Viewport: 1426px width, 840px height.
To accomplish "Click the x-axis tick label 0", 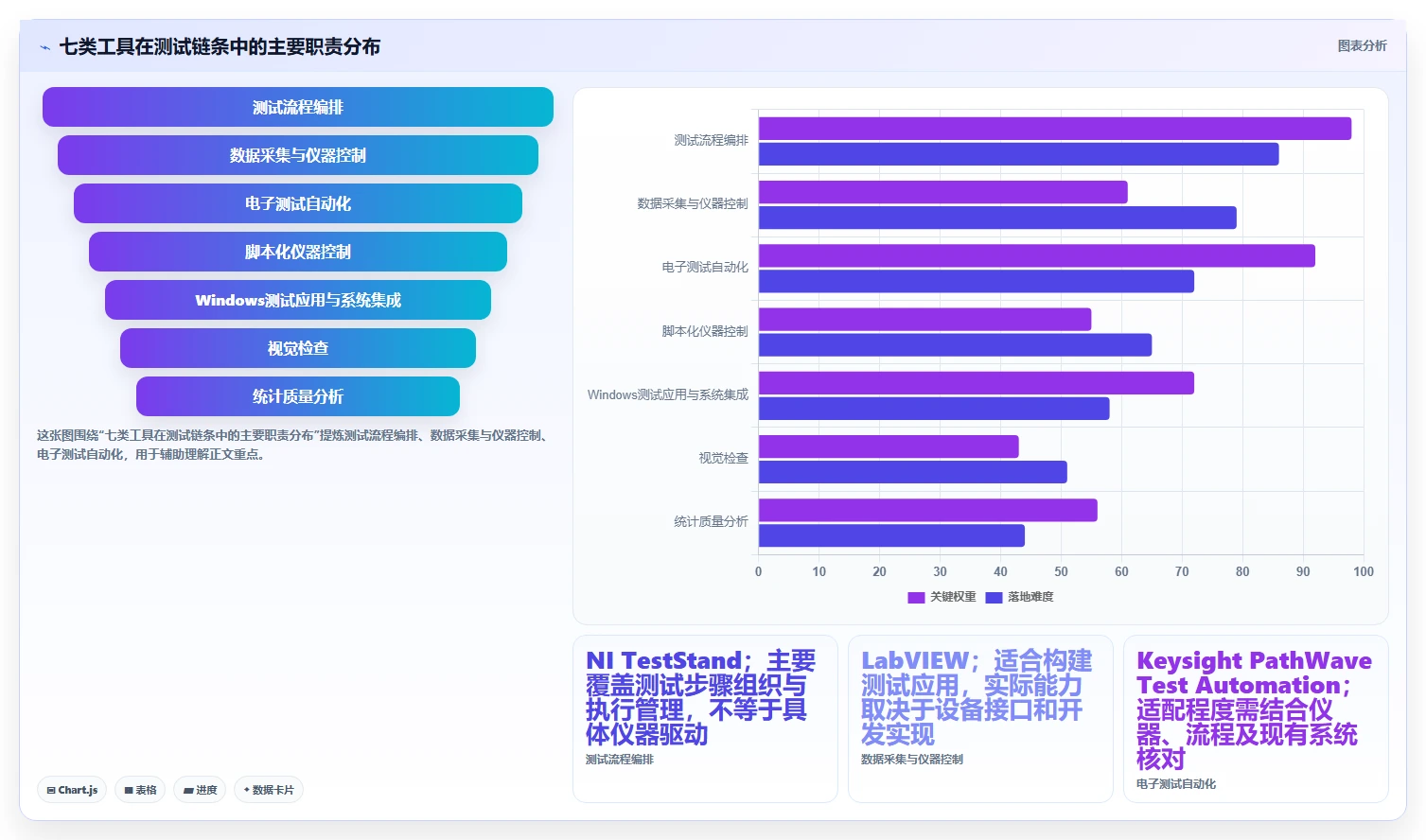I will pos(758,571).
